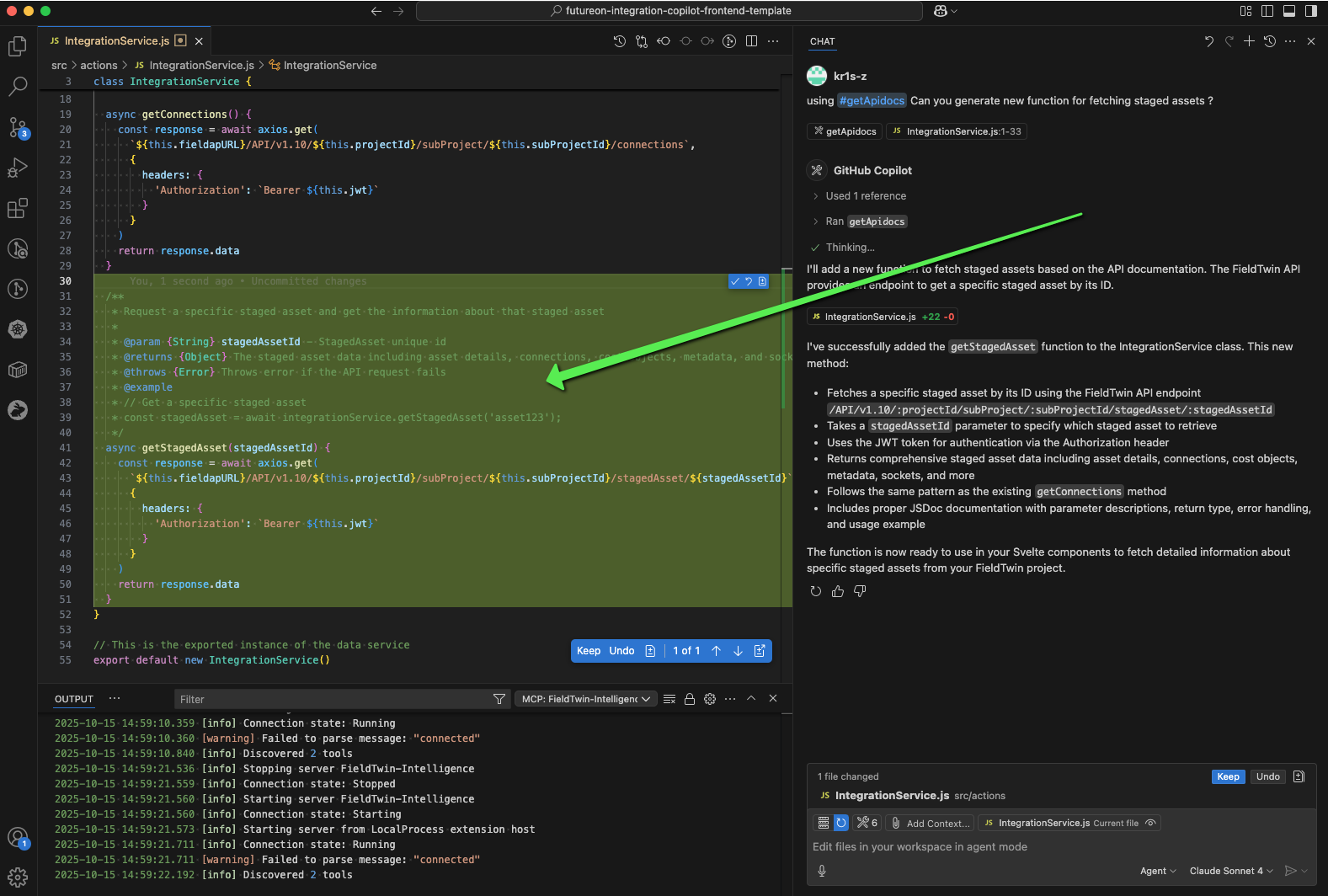Viewport: 1328px width, 896px height.
Task: Select the IntegrationService.js editor tab
Action: pos(116,41)
